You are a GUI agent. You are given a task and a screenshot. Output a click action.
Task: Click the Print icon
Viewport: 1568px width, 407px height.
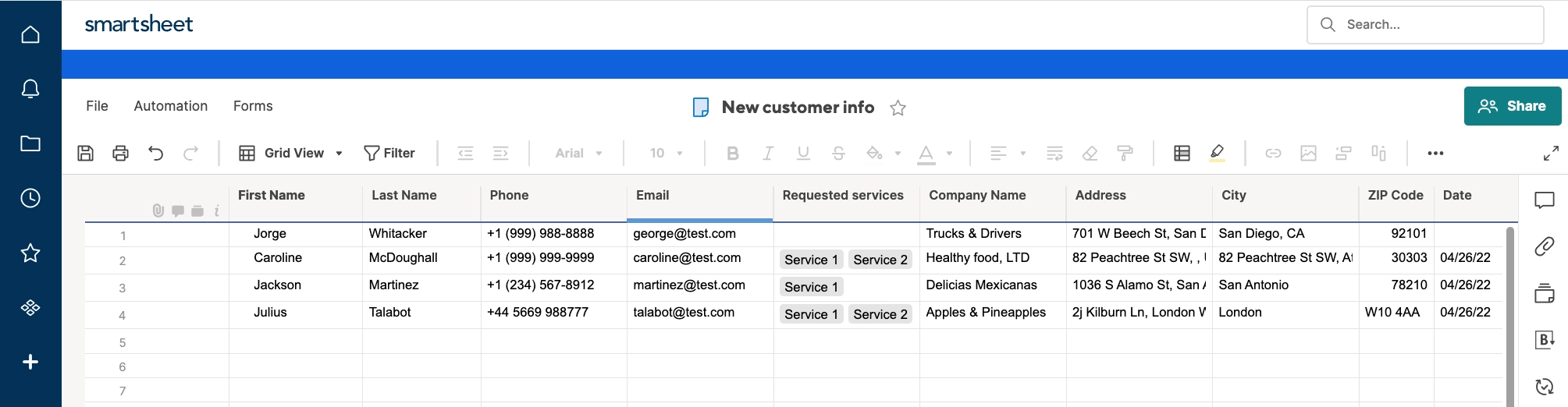120,153
